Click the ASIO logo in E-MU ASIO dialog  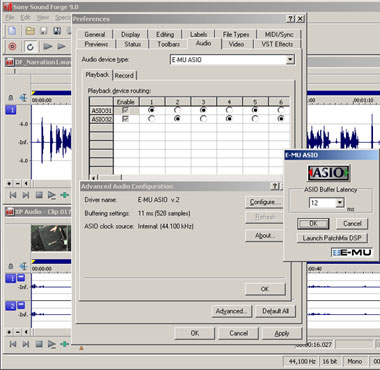click(x=328, y=172)
